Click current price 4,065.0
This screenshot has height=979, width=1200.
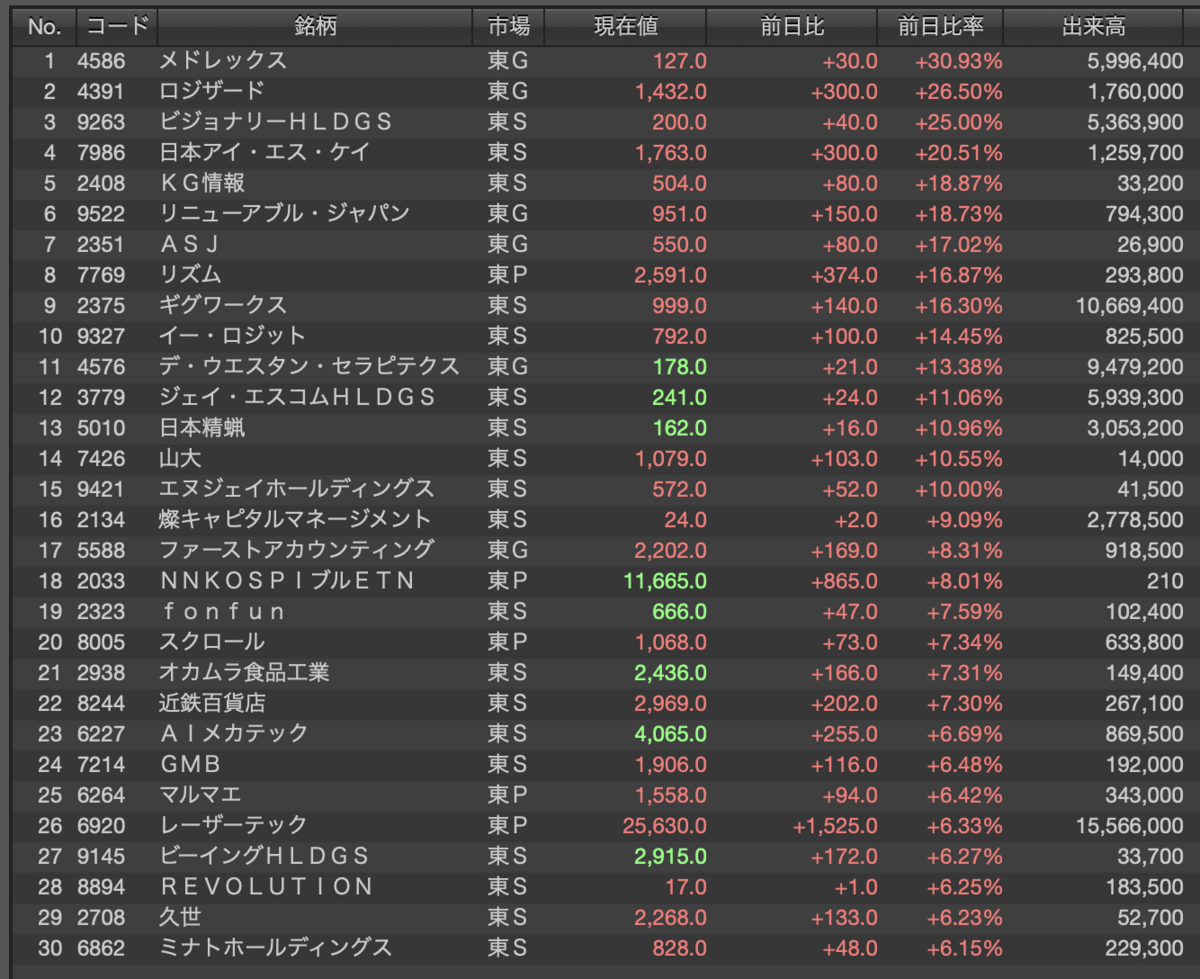point(670,734)
